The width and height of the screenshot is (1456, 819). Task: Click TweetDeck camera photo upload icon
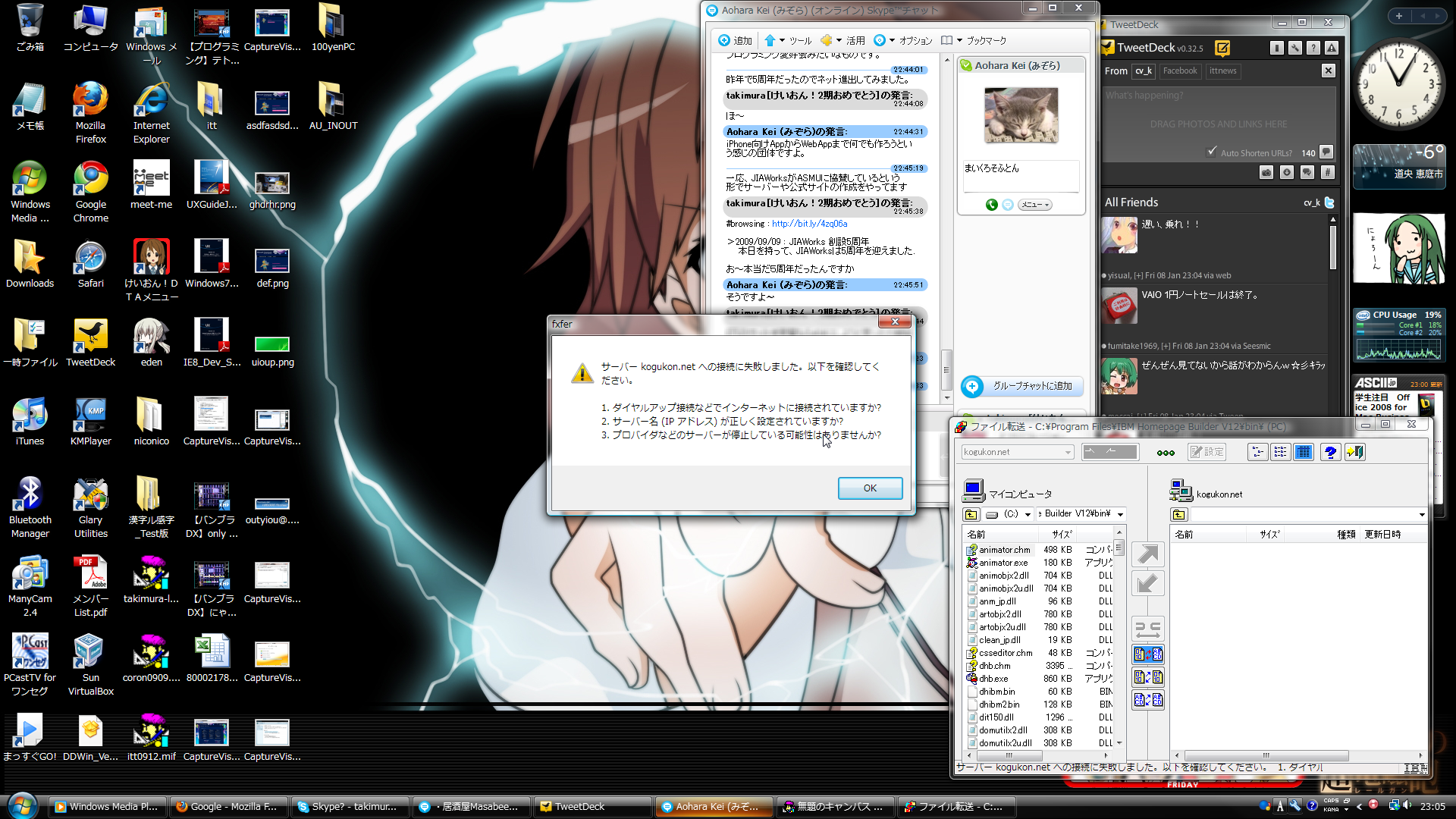pyautogui.click(x=1266, y=173)
